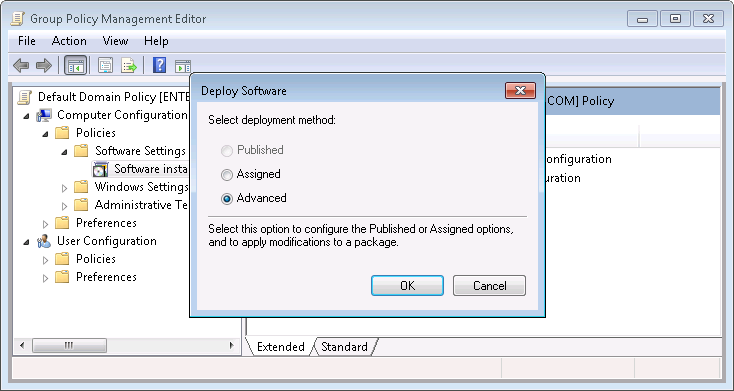
Task: Click the tree pane right scroll arrow
Action: click(231, 346)
